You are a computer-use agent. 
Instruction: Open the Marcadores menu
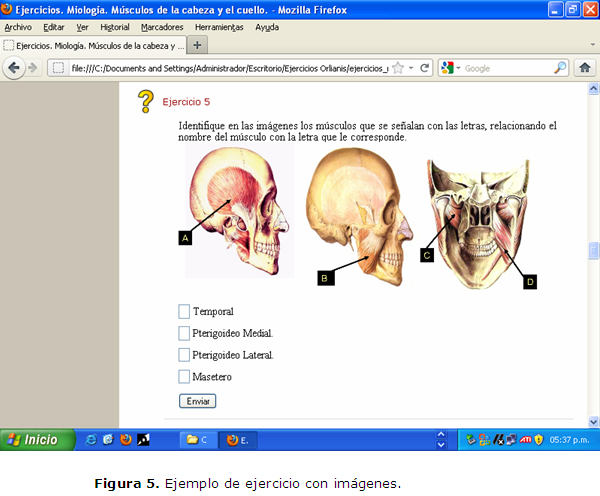pyautogui.click(x=161, y=27)
